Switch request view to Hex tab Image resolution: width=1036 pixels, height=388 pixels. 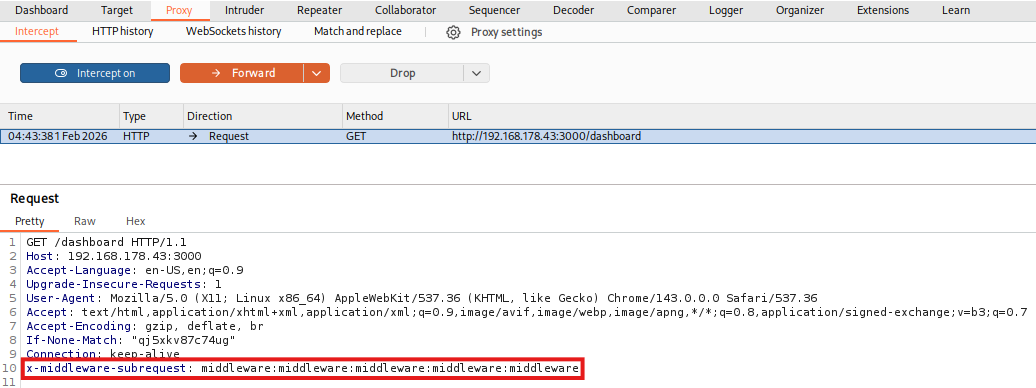(x=135, y=221)
